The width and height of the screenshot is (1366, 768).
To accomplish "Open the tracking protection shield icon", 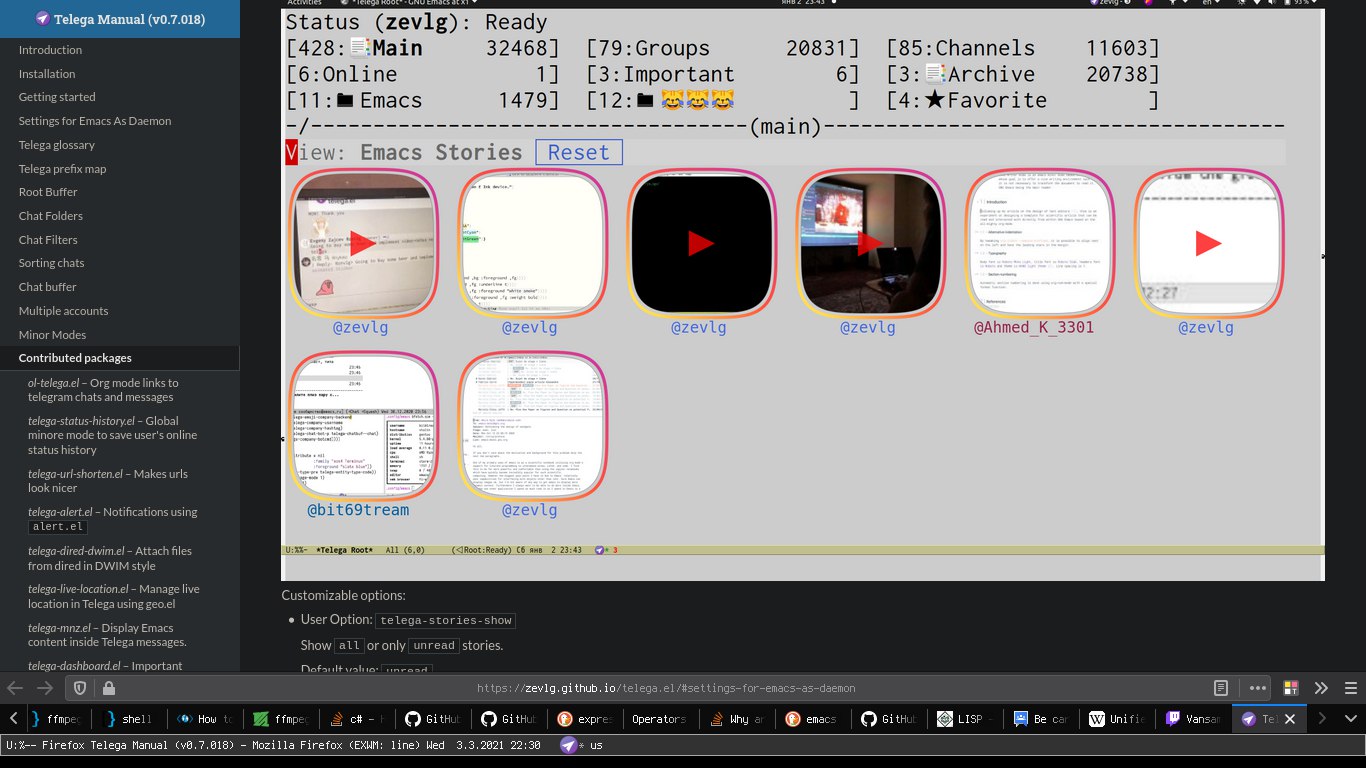I will 81,688.
